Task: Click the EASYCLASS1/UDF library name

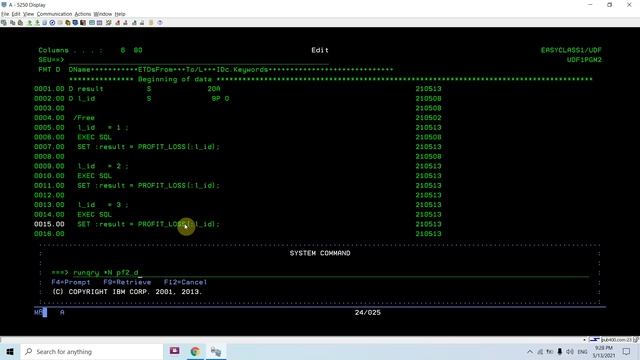Action: pyautogui.click(x=571, y=50)
